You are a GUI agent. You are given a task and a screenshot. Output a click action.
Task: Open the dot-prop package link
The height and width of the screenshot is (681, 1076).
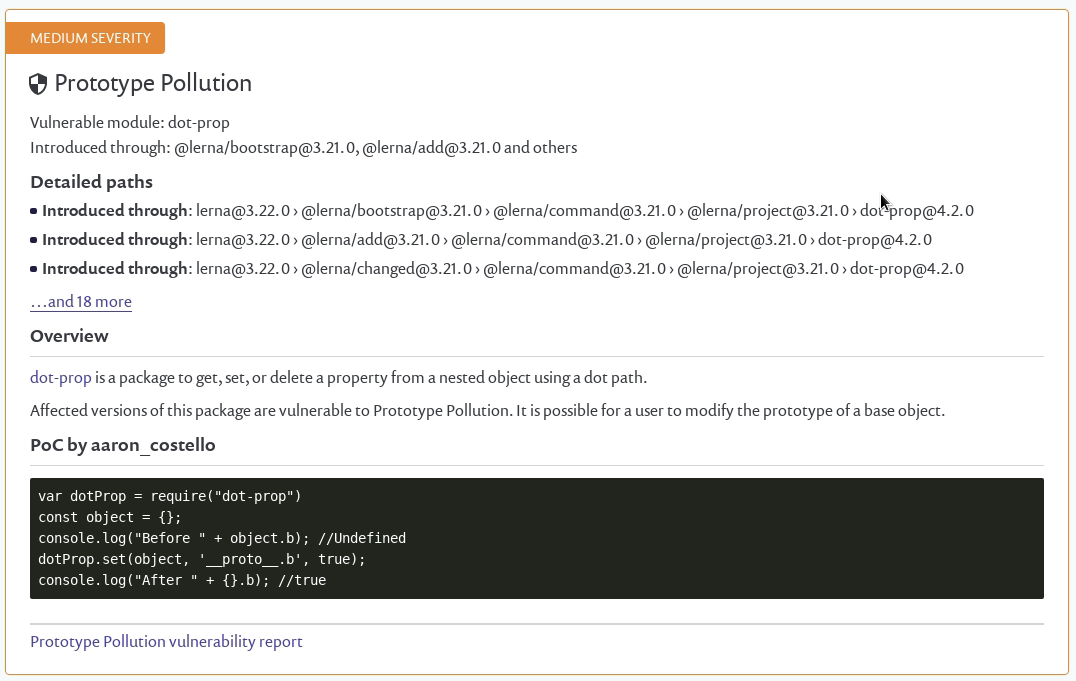coord(60,378)
